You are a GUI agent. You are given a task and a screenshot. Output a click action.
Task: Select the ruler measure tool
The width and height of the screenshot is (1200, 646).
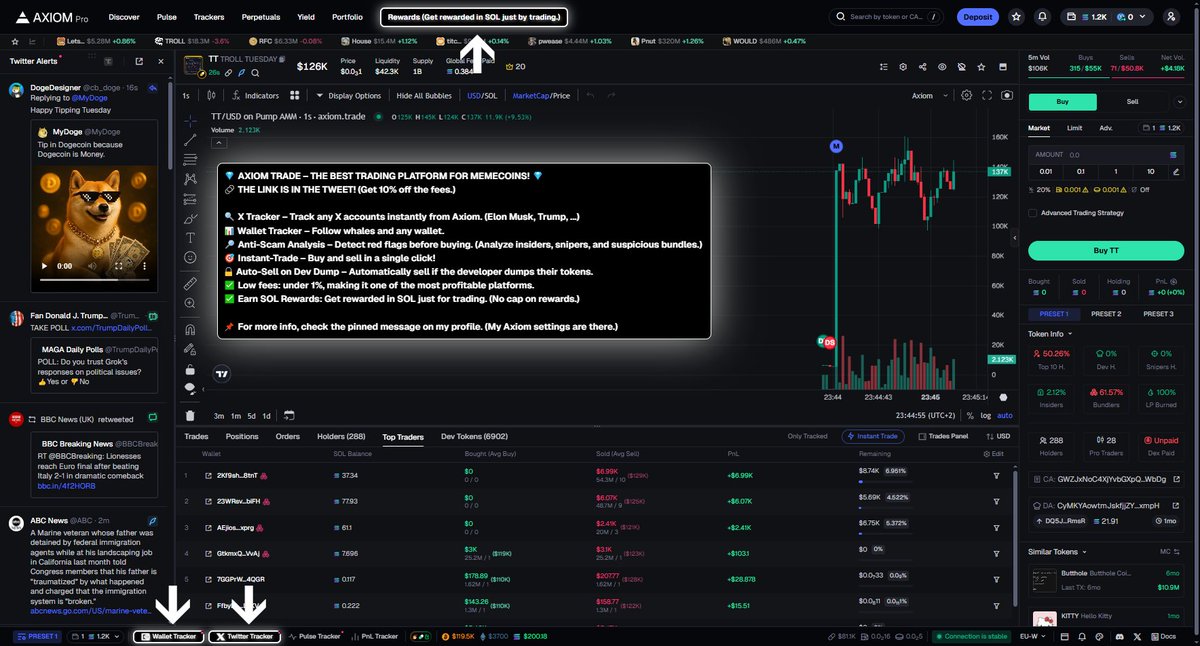pos(190,284)
